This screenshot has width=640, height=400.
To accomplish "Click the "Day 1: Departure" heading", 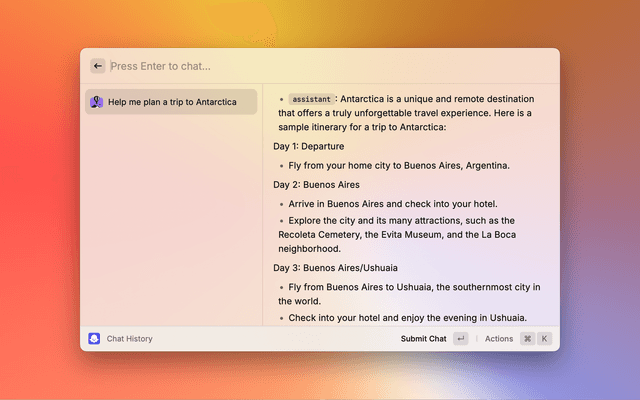I will (x=309, y=146).
